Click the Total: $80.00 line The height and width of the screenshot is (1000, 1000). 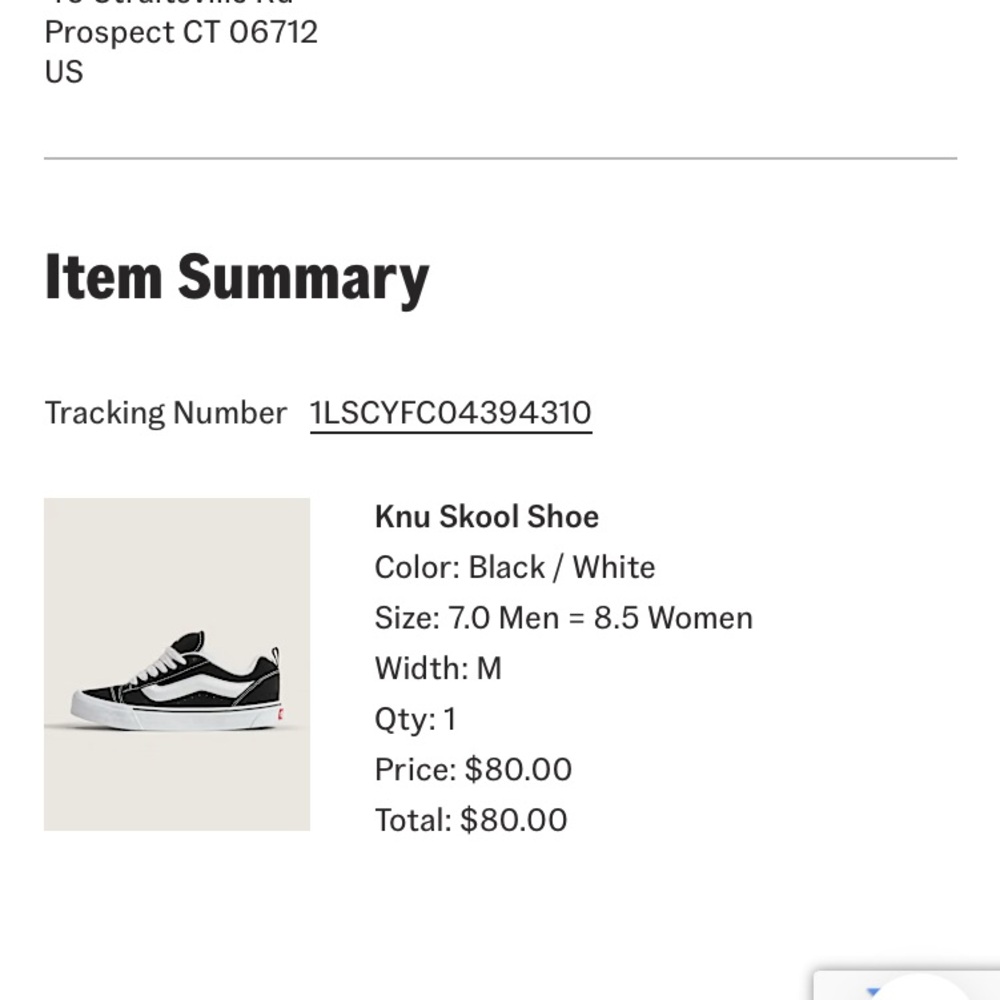pyautogui.click(x=470, y=820)
